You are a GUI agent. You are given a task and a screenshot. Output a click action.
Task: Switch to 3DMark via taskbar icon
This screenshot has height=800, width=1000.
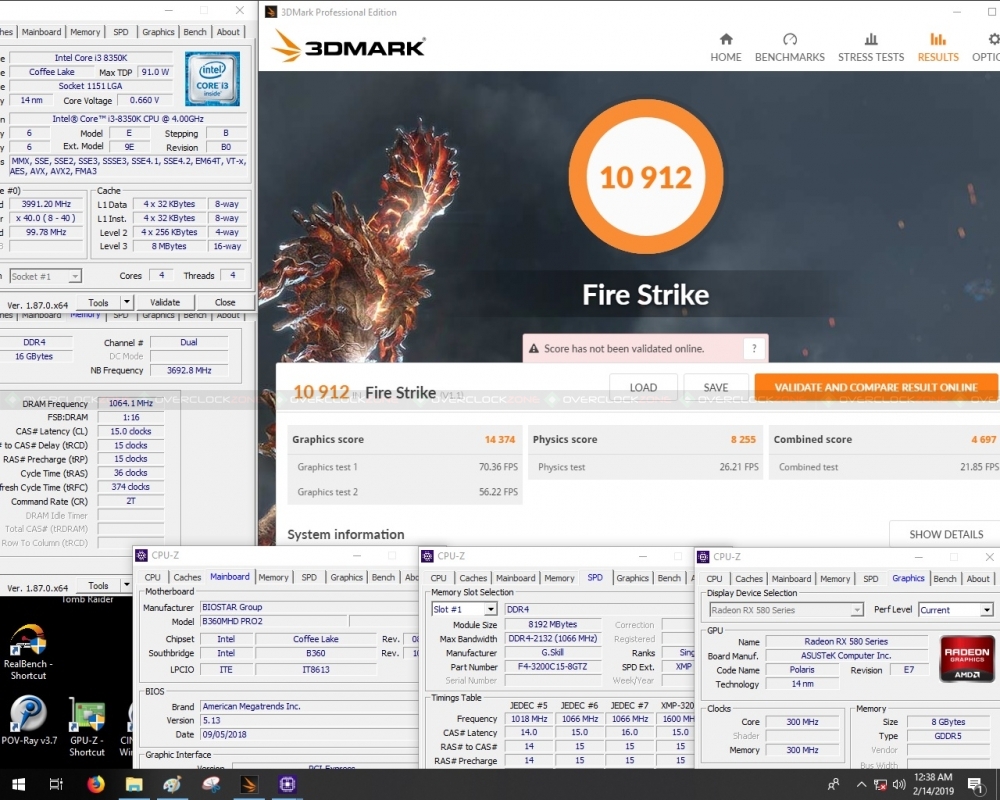pyautogui.click(x=249, y=784)
